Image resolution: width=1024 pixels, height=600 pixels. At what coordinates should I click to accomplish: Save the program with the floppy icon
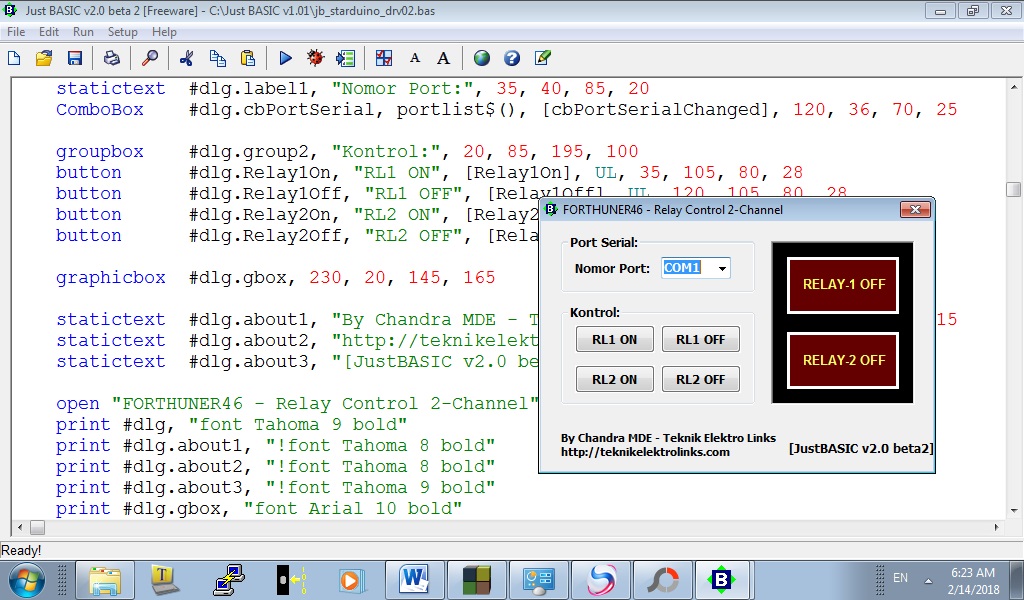click(x=75, y=58)
